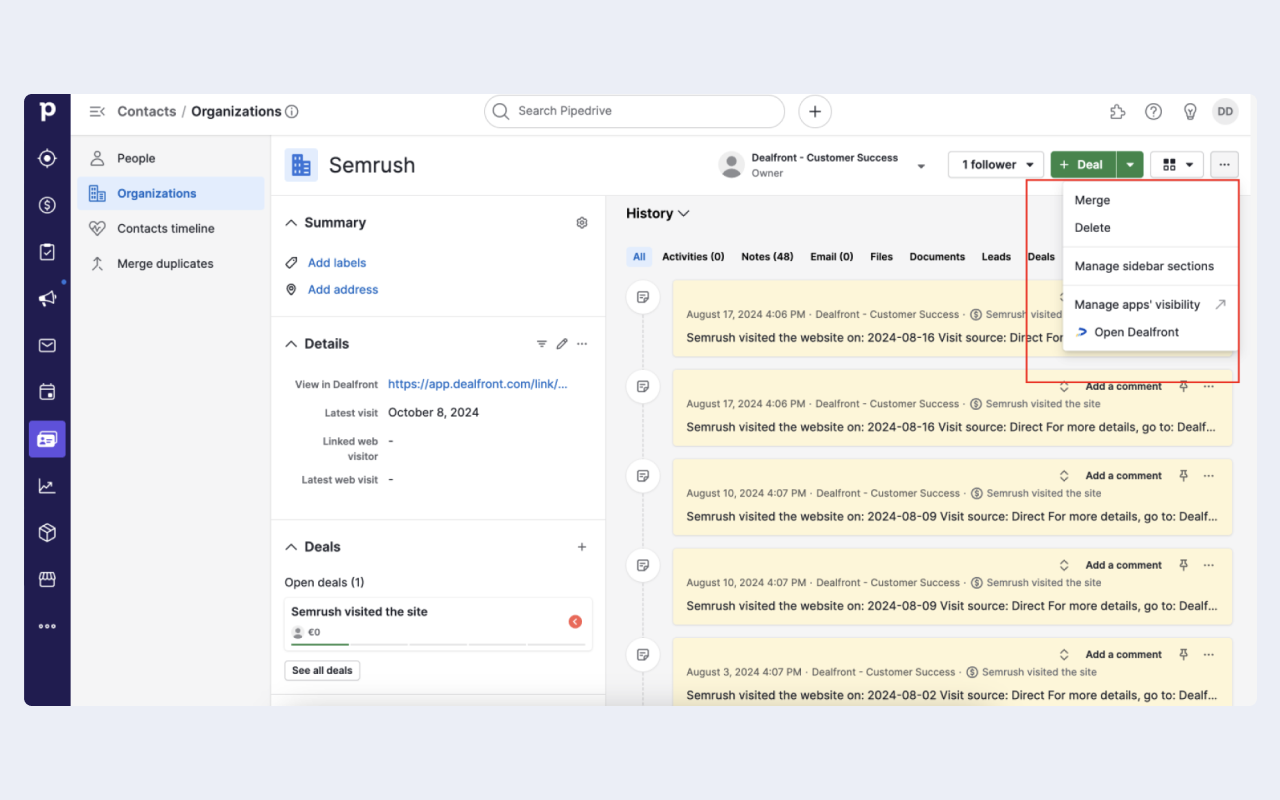The width and height of the screenshot is (1280, 800).
Task: Switch to the Notes (48) tab
Action: 767,257
